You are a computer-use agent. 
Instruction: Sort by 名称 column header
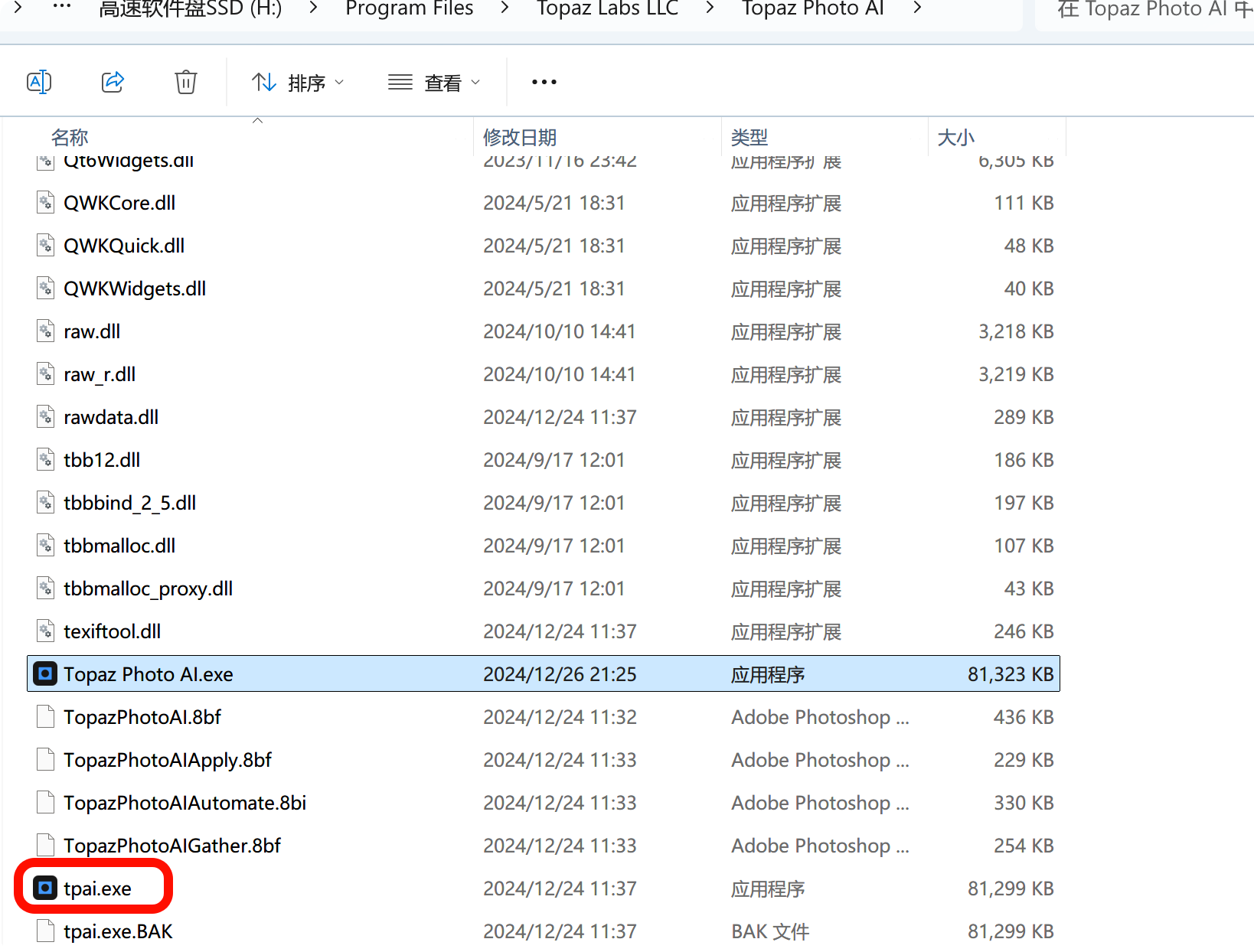70,137
